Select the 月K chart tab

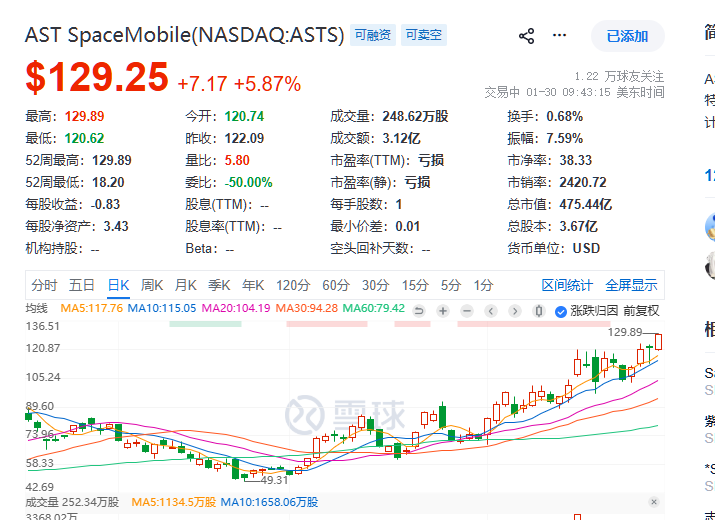(186, 286)
